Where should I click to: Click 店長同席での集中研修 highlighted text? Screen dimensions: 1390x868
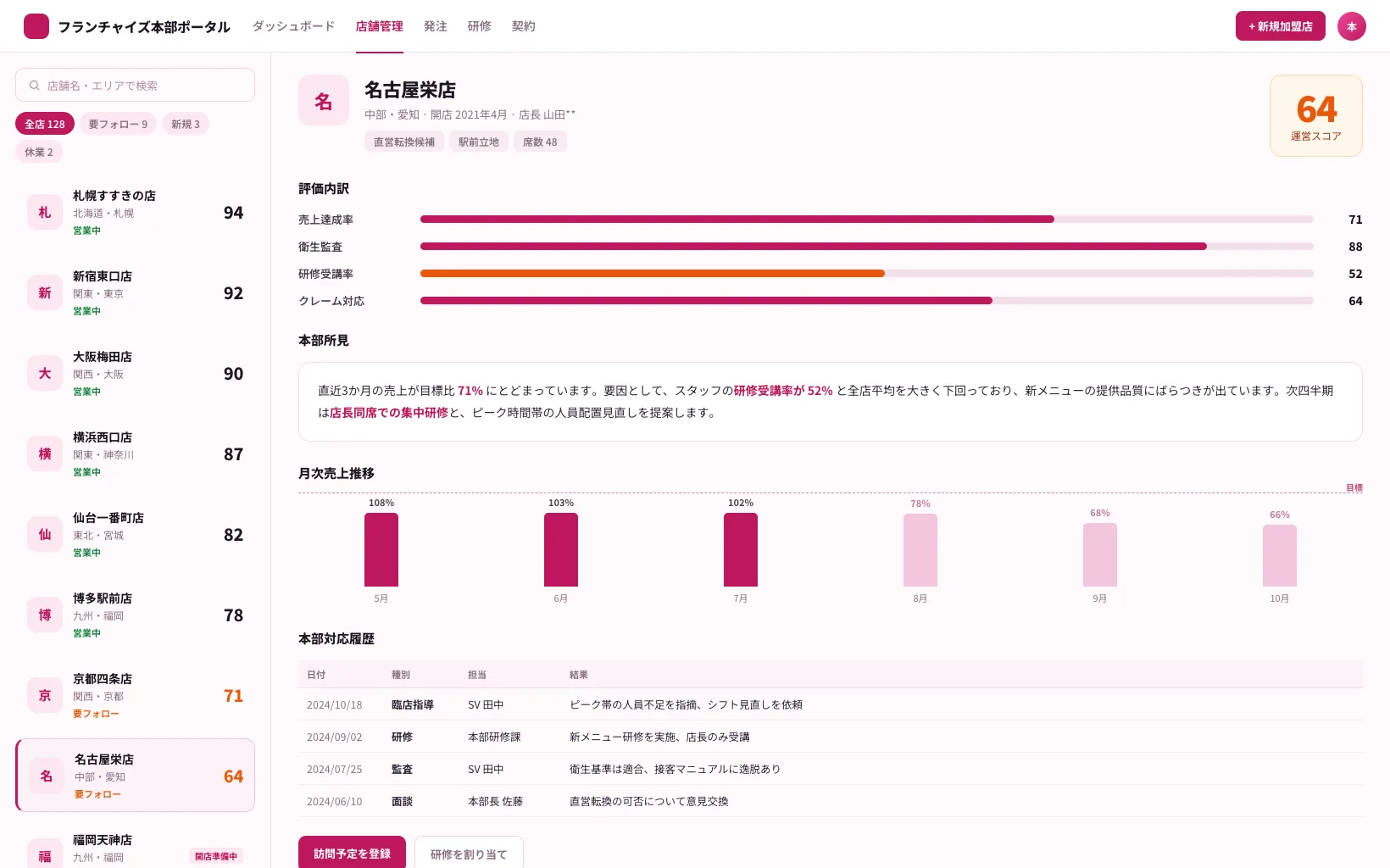tap(389, 413)
